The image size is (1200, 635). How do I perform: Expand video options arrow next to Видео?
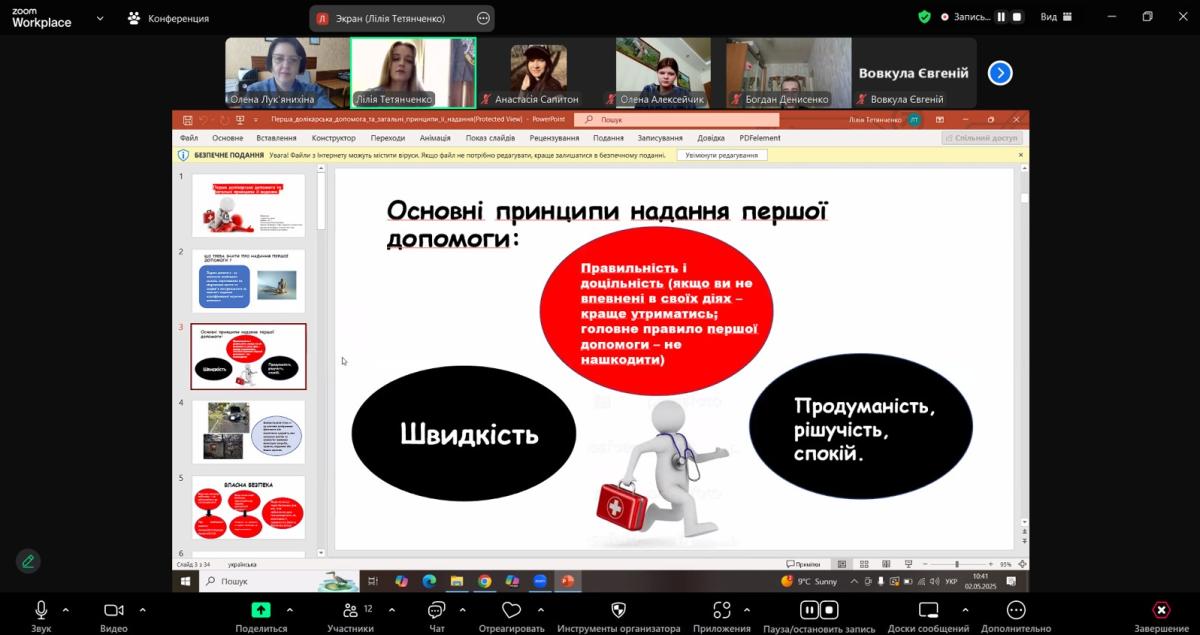tap(142, 610)
